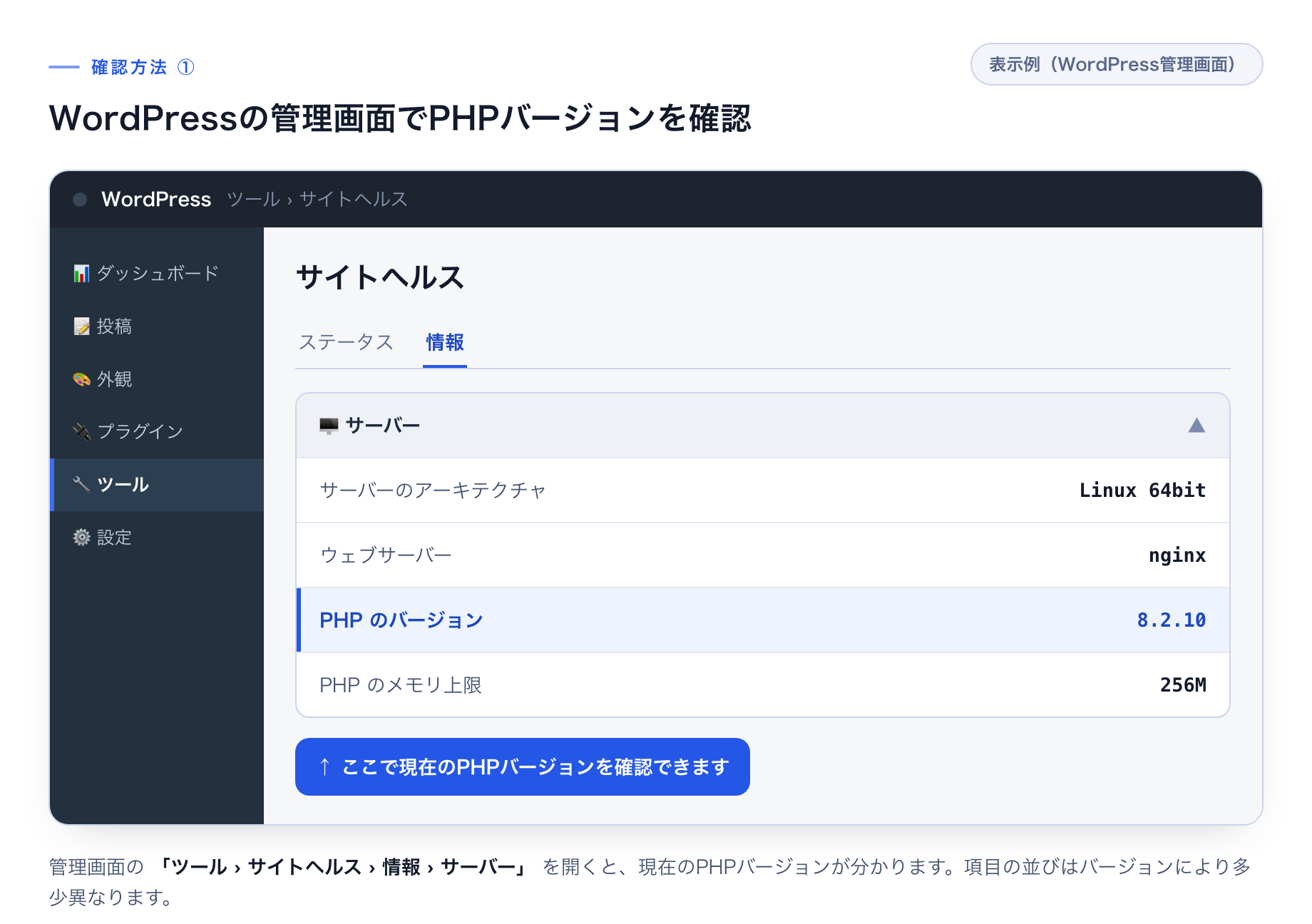Click the 表示例（WordPress管理画面）badge

pyautogui.click(x=1117, y=64)
